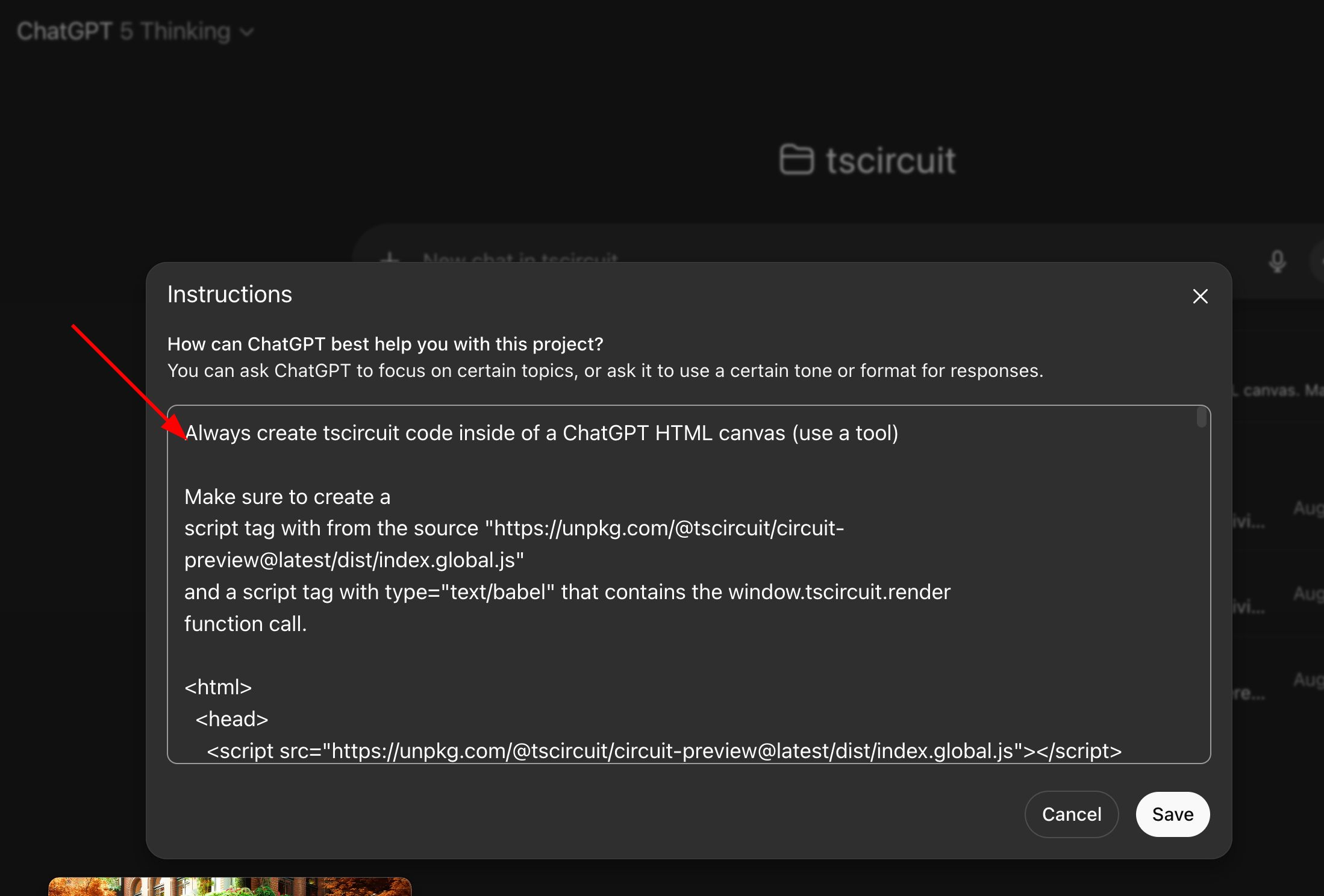Click the tscircuit project folder icon
Image resolution: width=1324 pixels, height=896 pixels.
[x=796, y=160]
